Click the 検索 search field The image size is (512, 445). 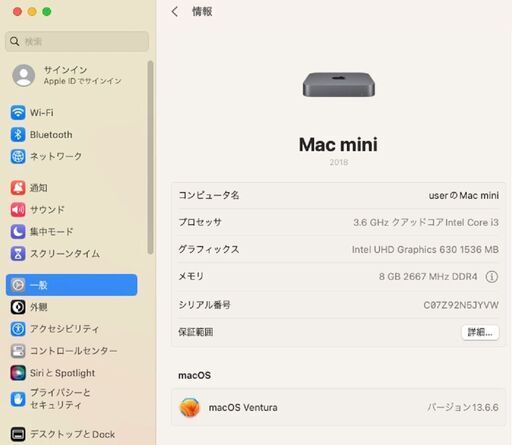pyautogui.click(x=77, y=41)
